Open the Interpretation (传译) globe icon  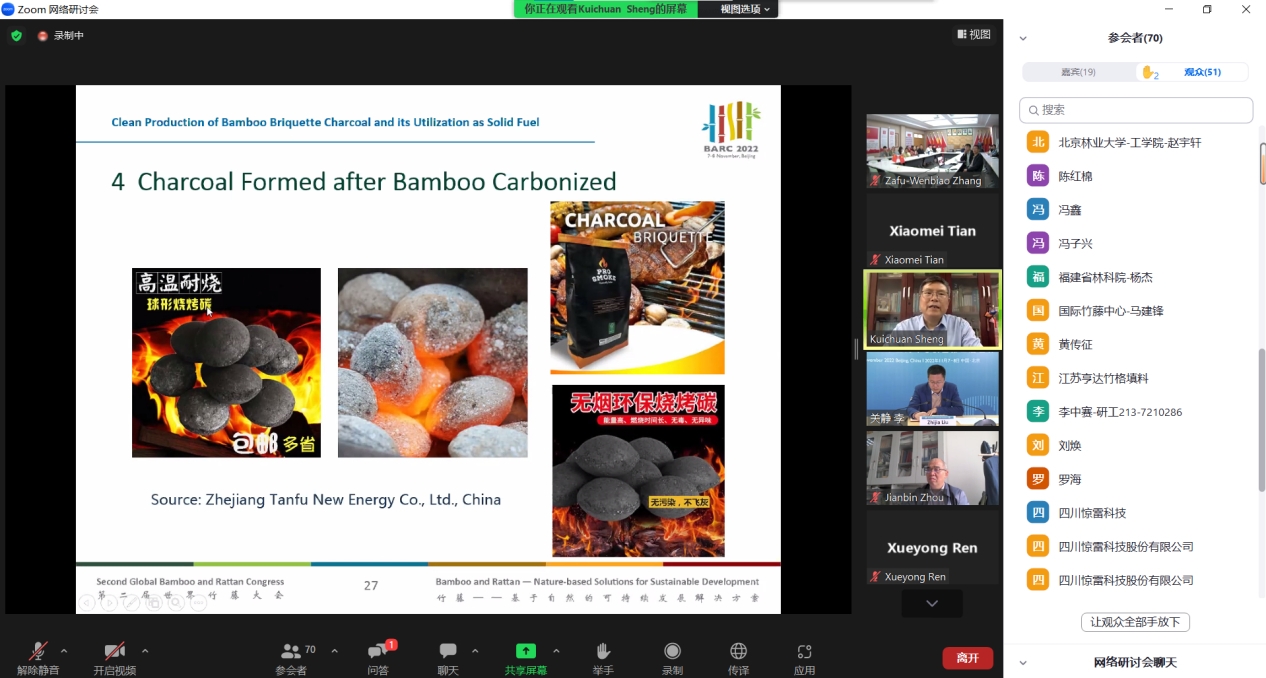click(738, 652)
